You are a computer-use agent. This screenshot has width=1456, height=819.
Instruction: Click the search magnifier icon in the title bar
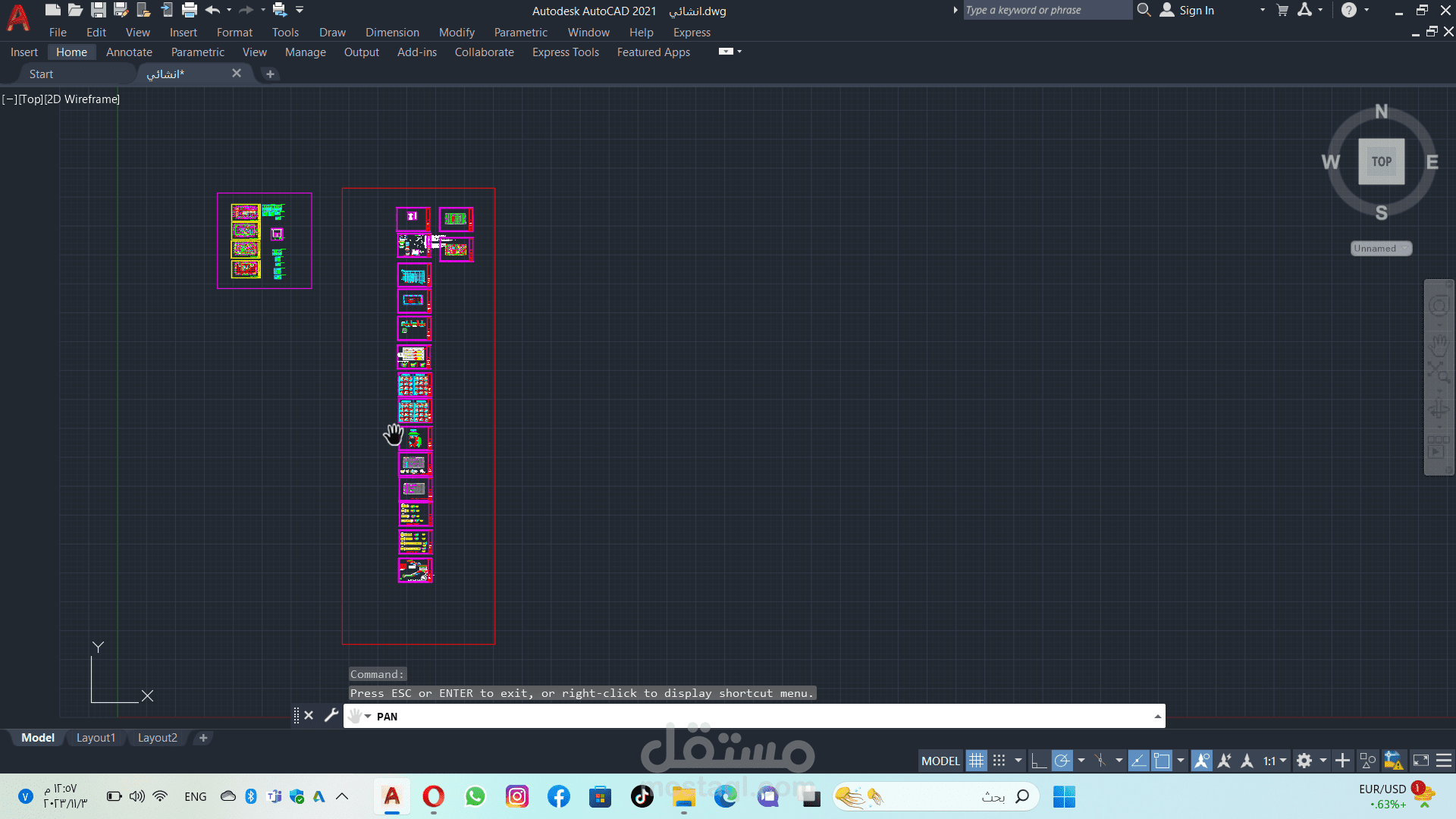click(x=1144, y=10)
